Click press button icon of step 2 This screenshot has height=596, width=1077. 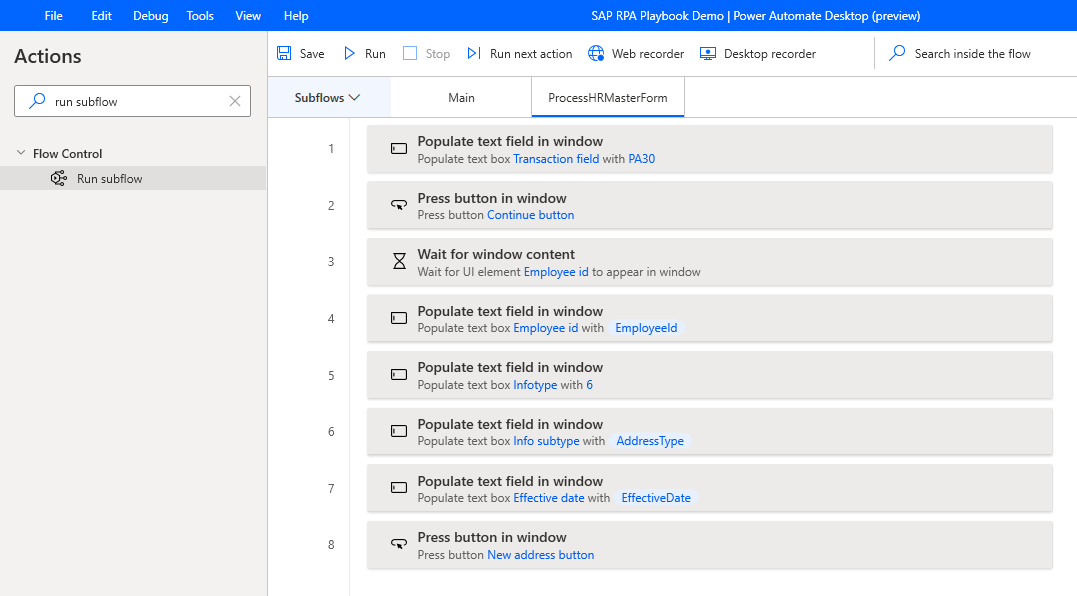(399, 205)
